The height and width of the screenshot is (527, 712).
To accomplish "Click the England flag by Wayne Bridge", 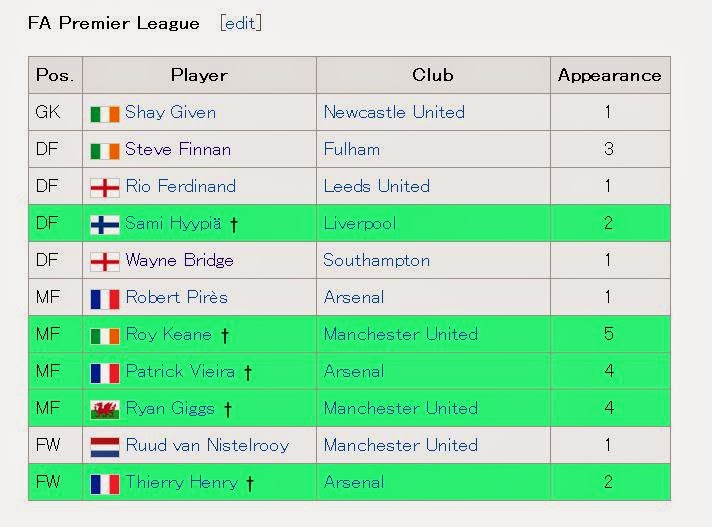I will tap(105, 262).
